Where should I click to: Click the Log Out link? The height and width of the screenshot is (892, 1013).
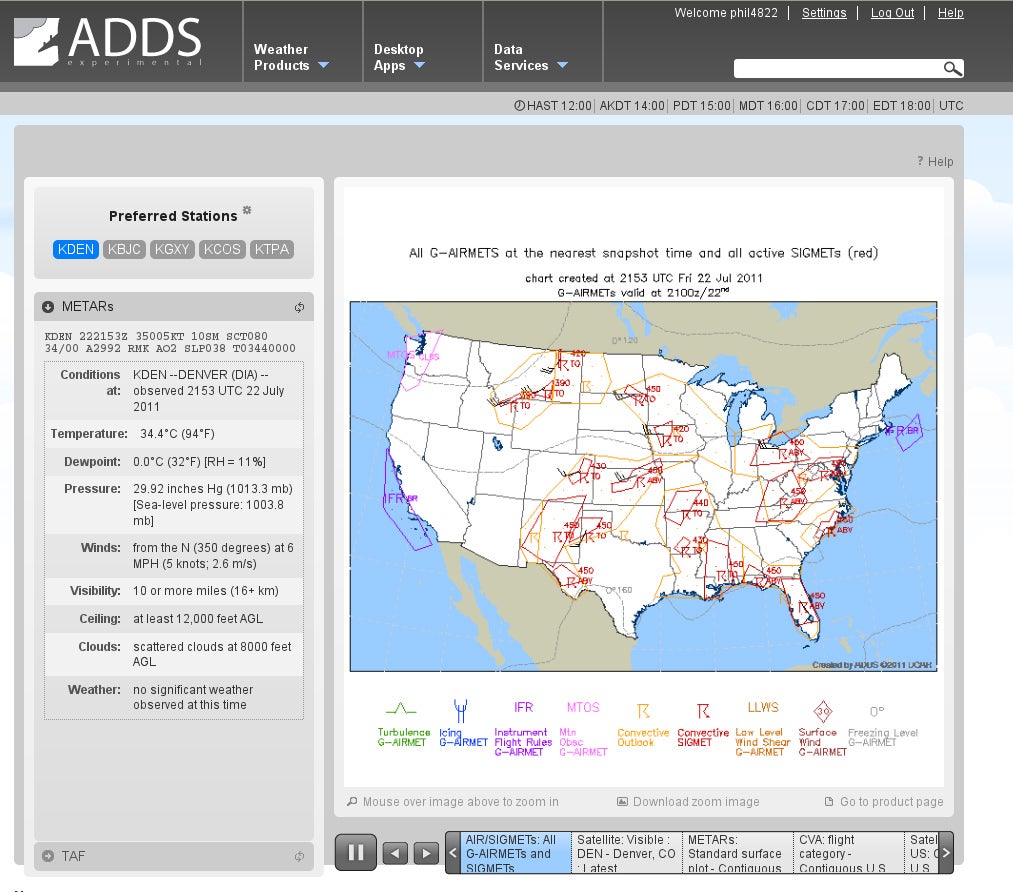[x=892, y=13]
